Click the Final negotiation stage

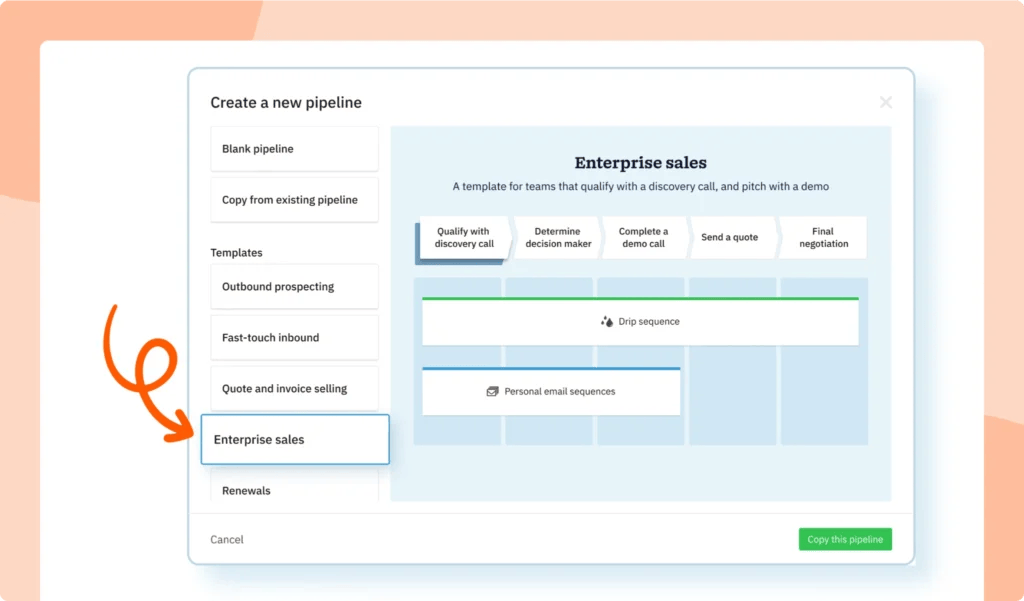(822, 237)
